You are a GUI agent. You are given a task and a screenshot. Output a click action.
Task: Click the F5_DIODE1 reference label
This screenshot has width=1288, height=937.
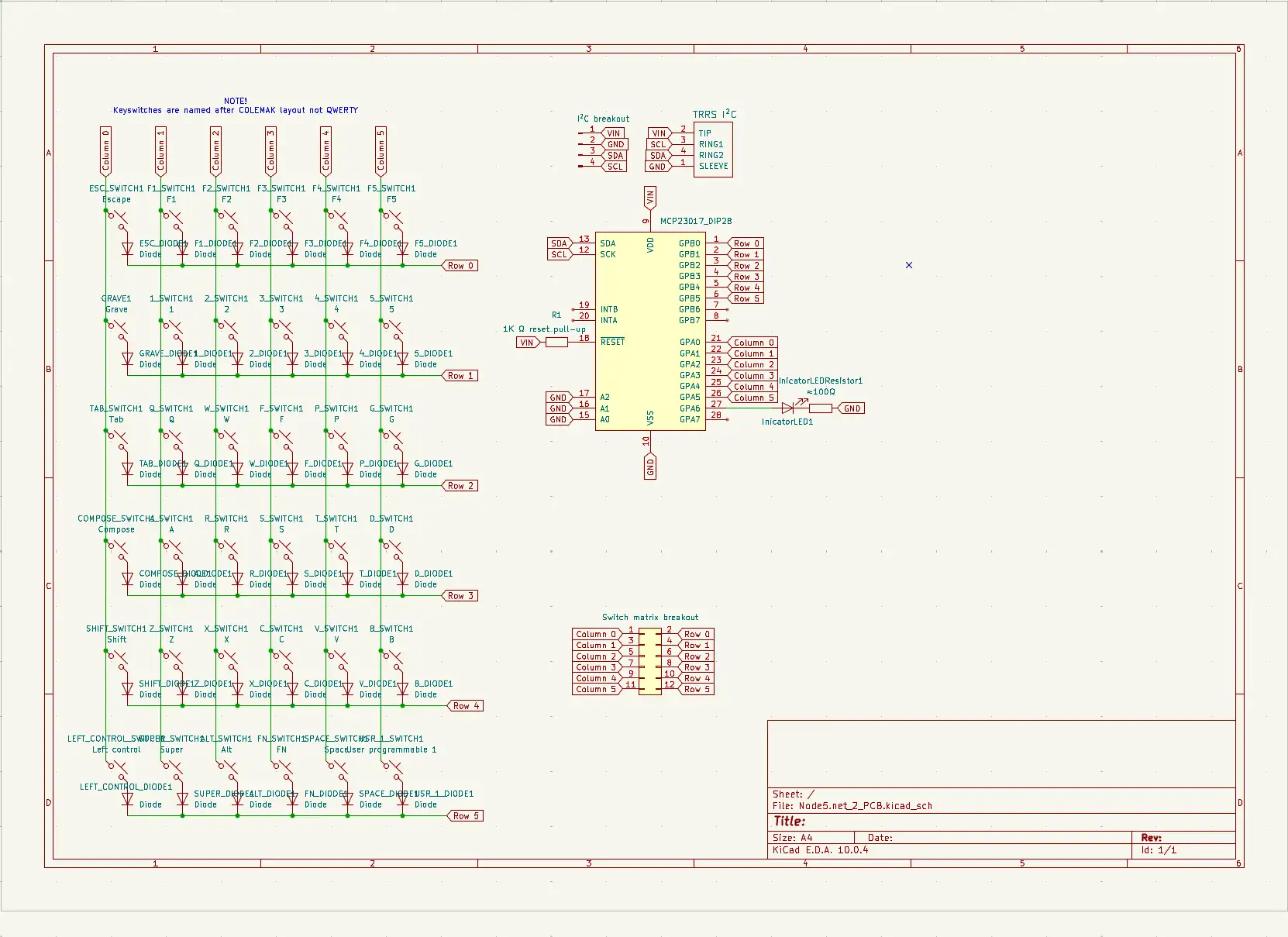pyautogui.click(x=436, y=243)
